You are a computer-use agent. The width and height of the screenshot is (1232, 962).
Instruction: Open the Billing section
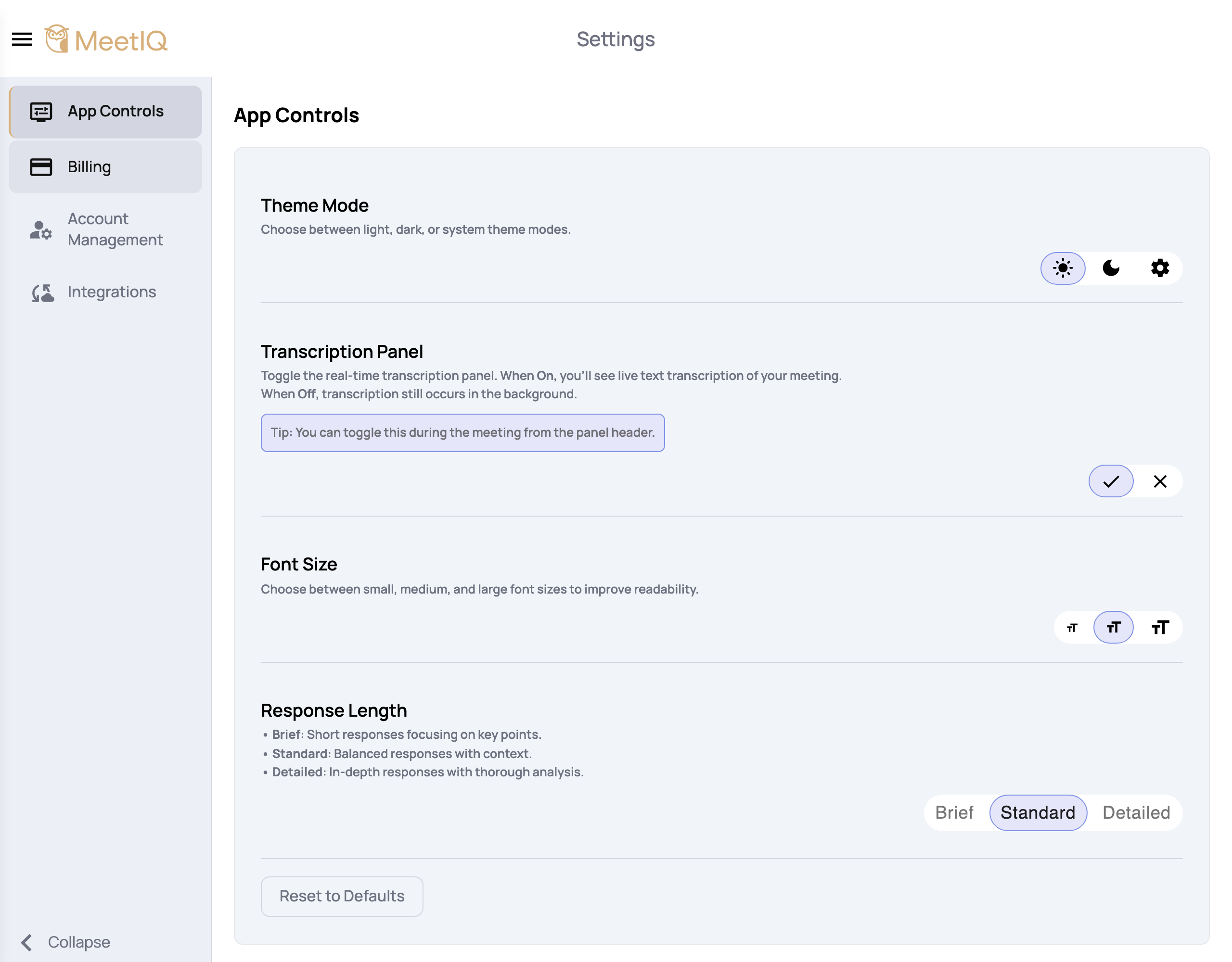click(105, 167)
